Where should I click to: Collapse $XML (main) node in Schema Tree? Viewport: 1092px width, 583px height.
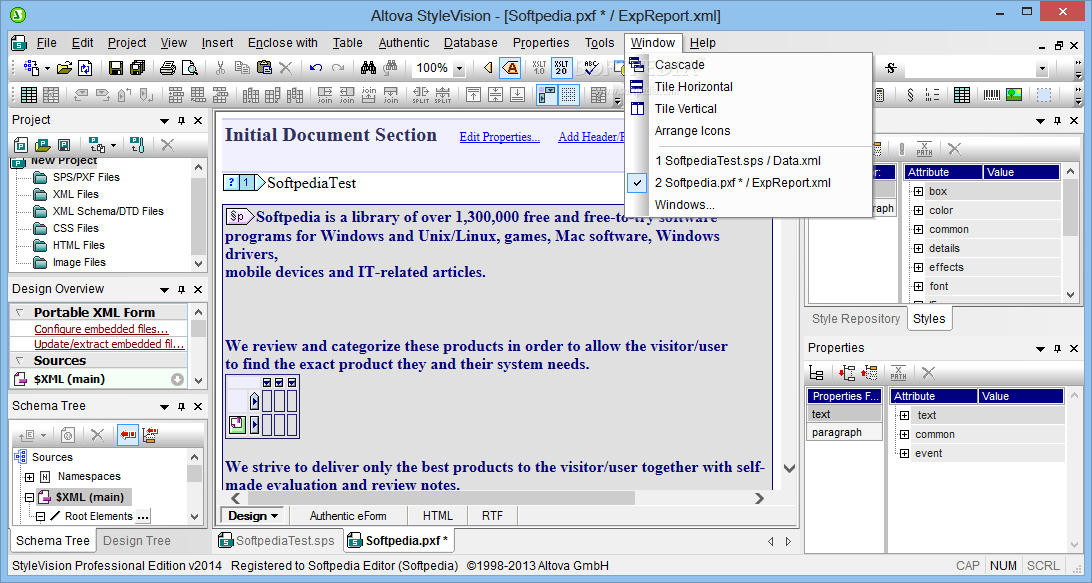pyautogui.click(x=29, y=497)
